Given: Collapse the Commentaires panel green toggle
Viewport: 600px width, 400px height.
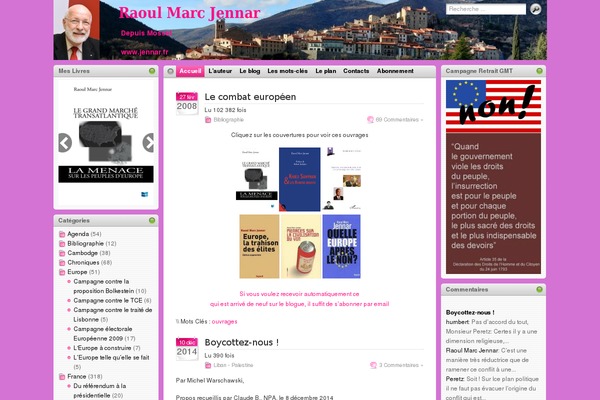Looking at the screenshot, I should tap(539, 289).
